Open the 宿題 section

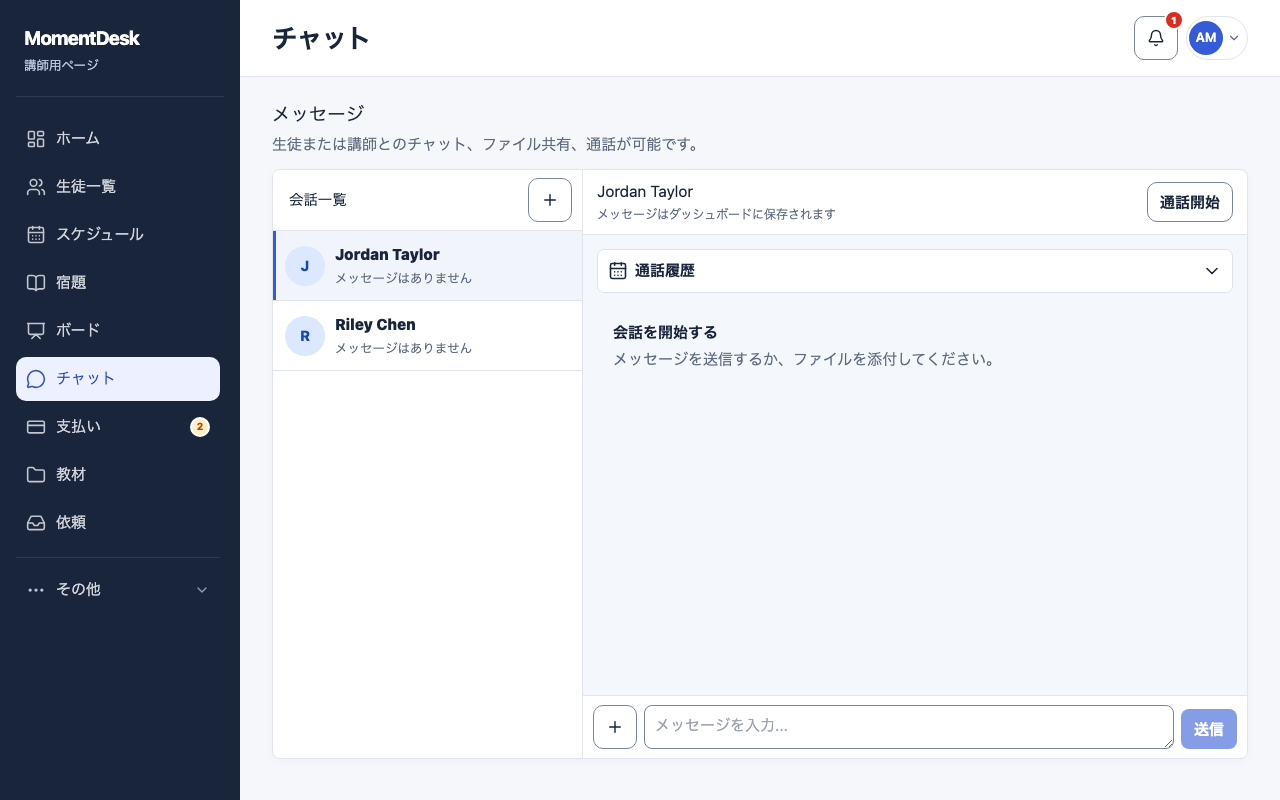(x=118, y=282)
